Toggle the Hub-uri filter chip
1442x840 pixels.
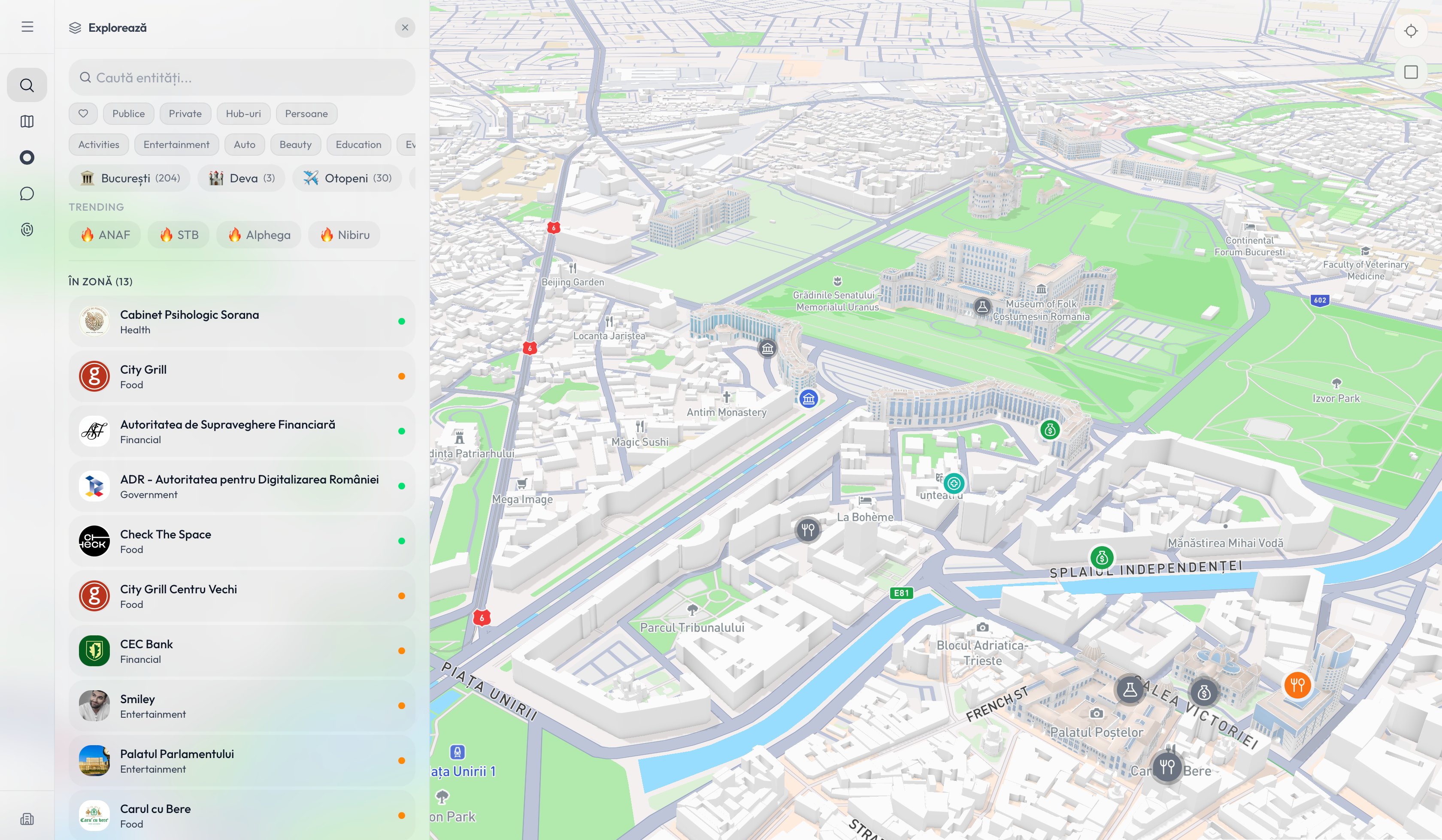click(243, 113)
